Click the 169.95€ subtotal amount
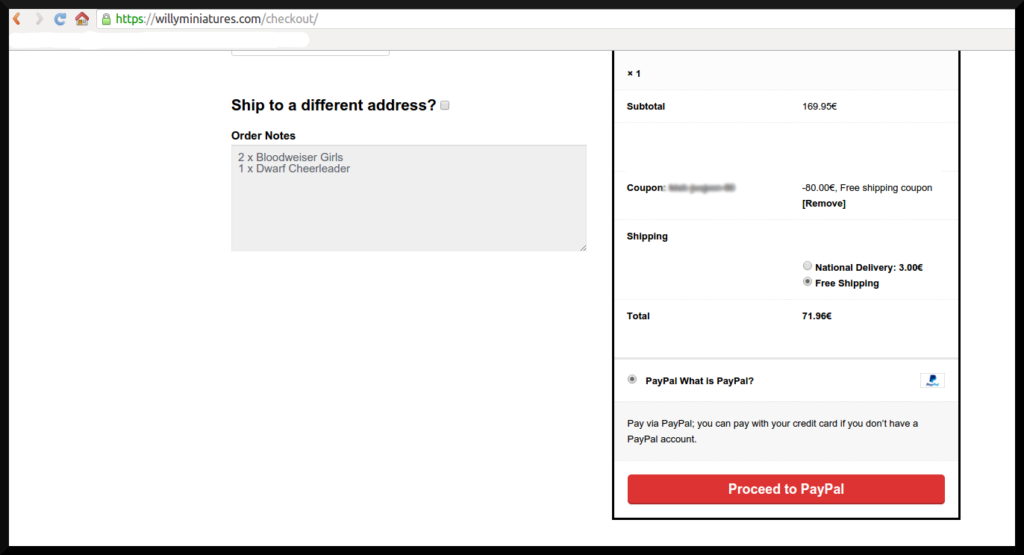1024x555 pixels. coord(817,106)
